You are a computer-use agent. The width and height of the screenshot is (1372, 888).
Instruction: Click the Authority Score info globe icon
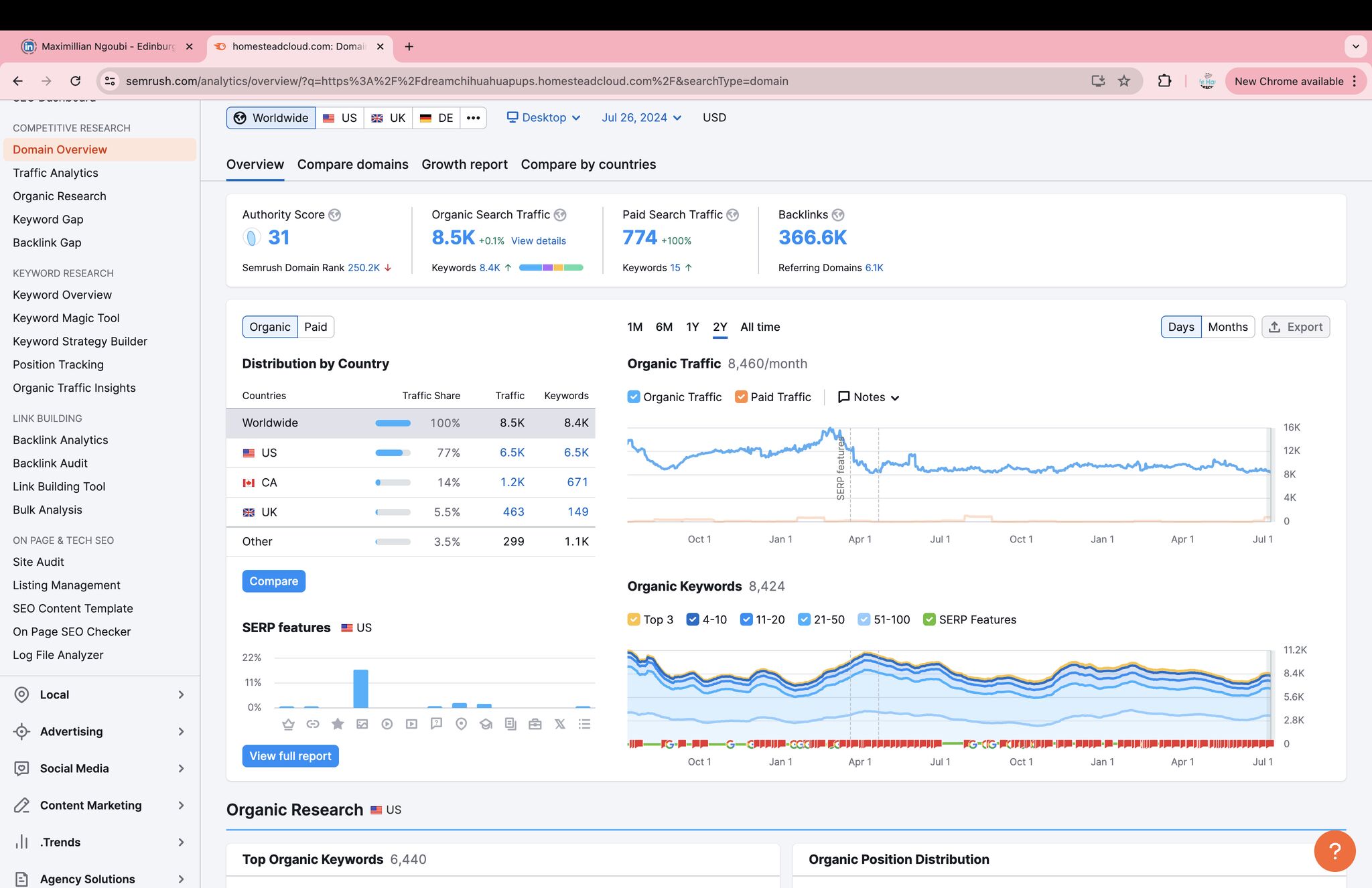pyautogui.click(x=335, y=215)
